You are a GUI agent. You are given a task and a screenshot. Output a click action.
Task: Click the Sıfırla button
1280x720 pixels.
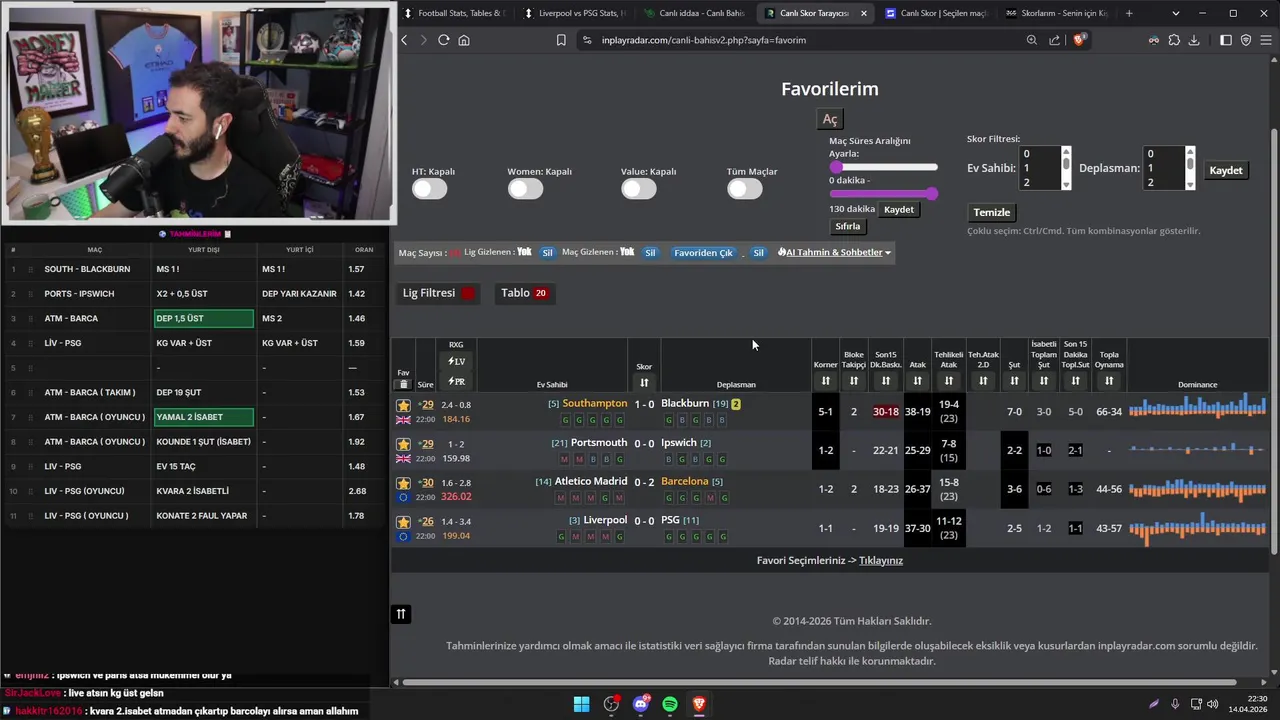pyautogui.click(x=848, y=226)
